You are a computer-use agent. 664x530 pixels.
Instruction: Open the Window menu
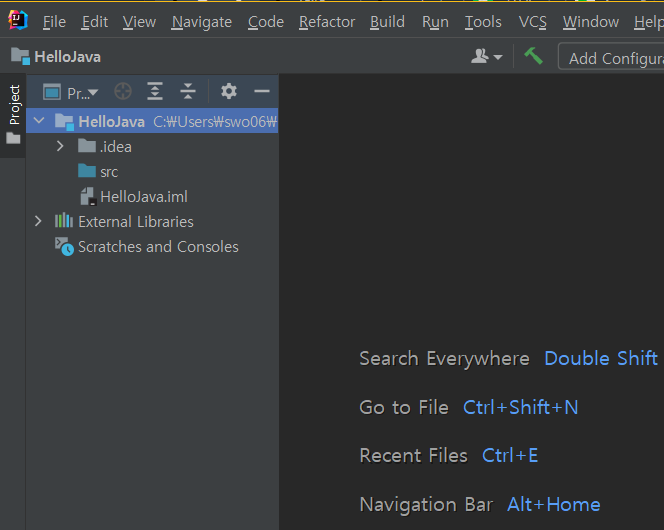[x=591, y=22]
